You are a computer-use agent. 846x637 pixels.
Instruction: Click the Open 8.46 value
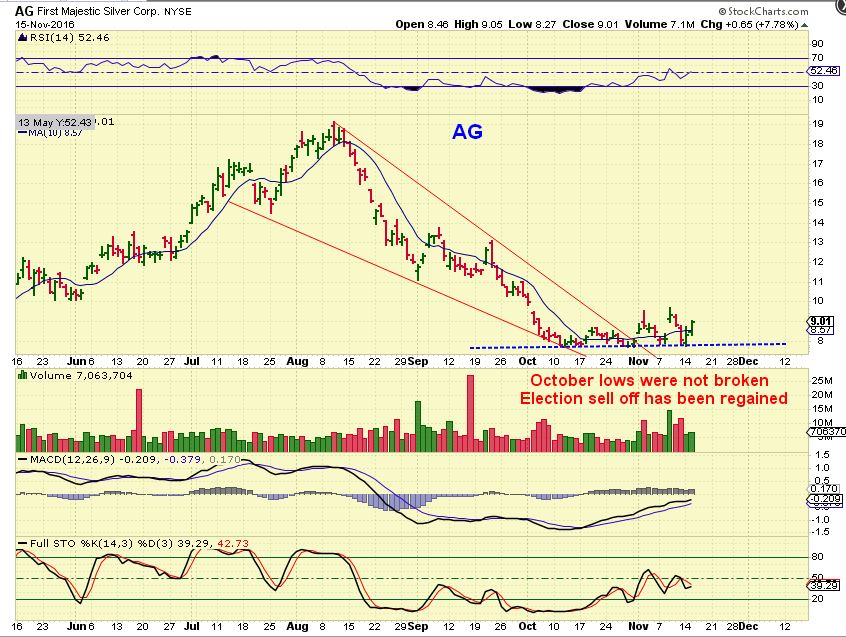point(421,24)
